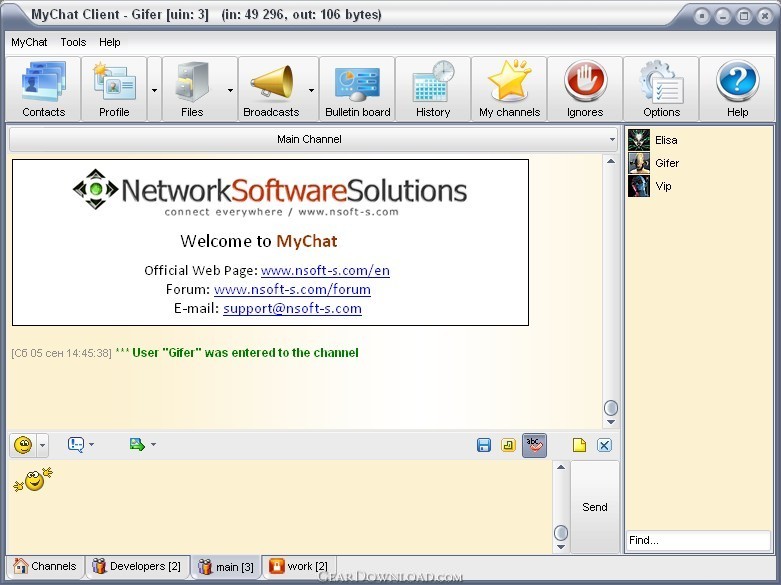Open the www.nsoft-s.com/en link
Viewport: 781px width, 585px height.
coord(325,271)
